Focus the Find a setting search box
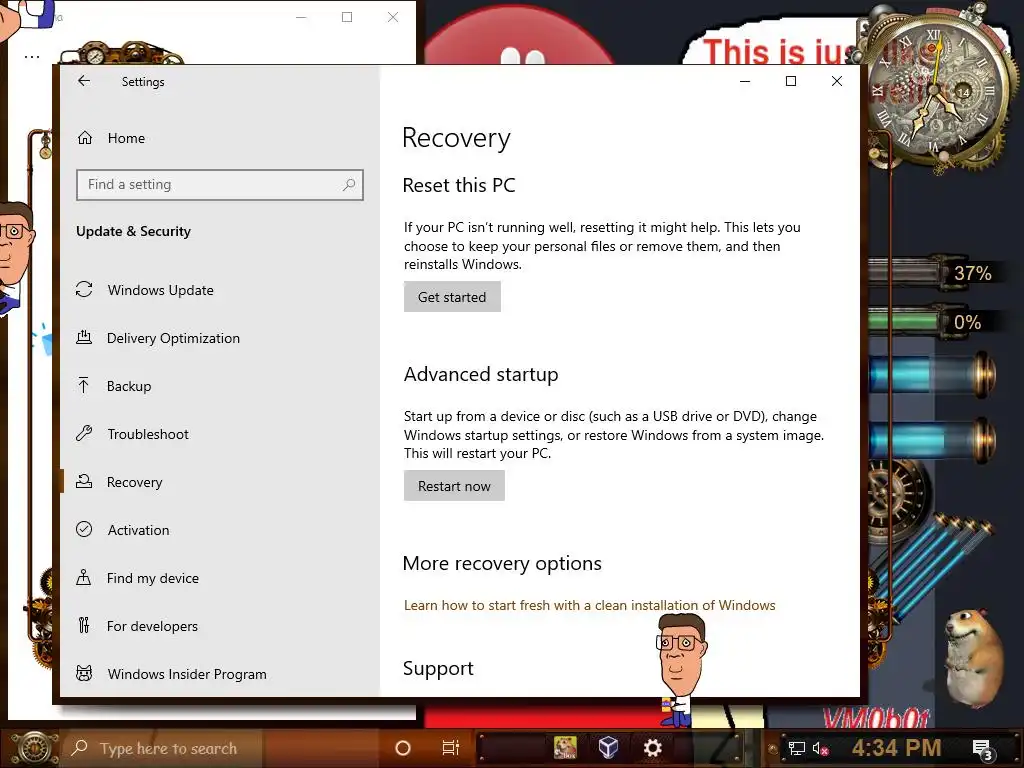This screenshot has width=1024, height=768. [x=219, y=185]
